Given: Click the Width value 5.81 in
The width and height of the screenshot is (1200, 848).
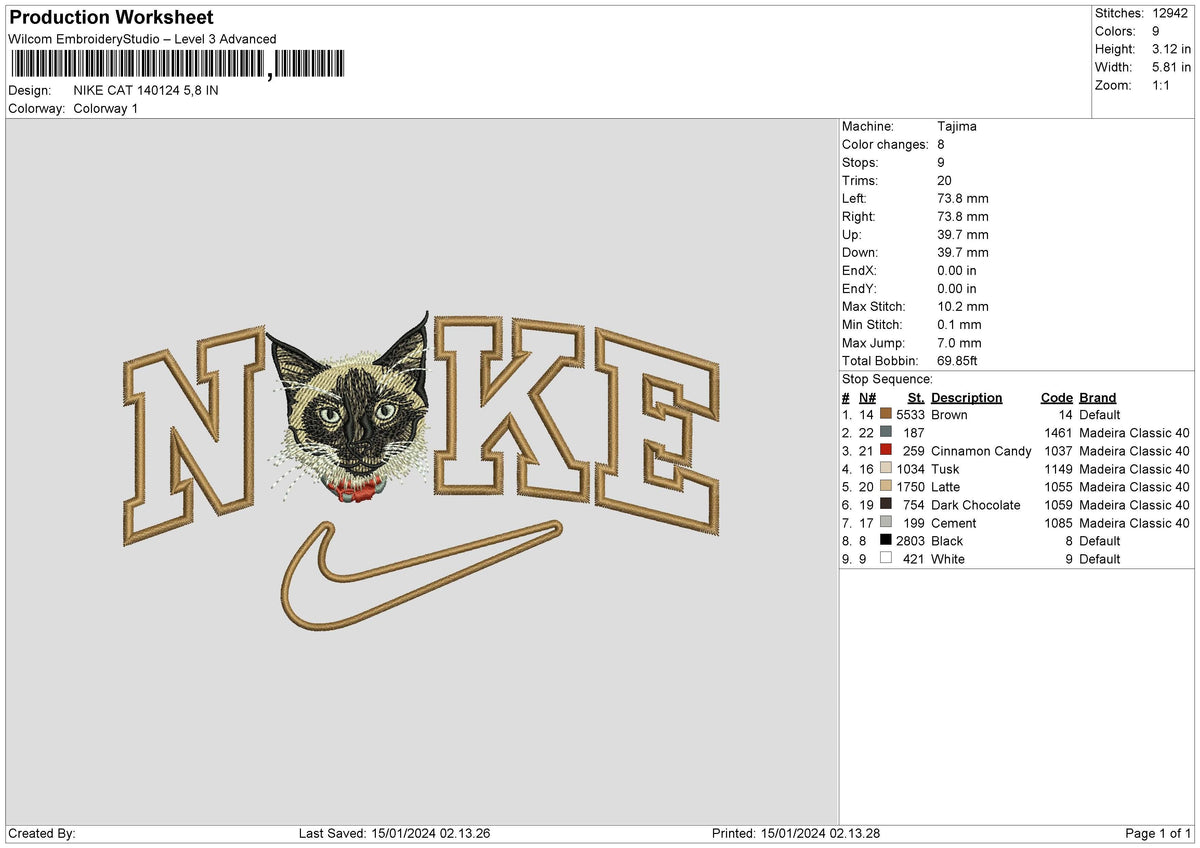Looking at the screenshot, I should point(1172,67).
